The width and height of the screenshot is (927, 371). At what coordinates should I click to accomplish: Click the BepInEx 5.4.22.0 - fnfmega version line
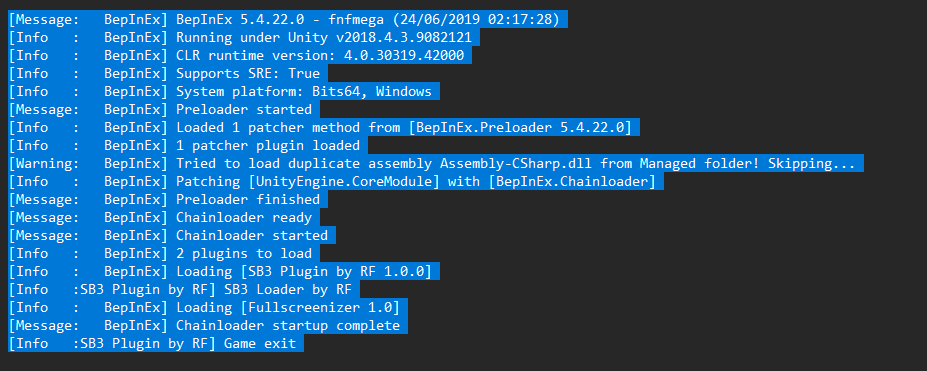[x=288, y=19]
